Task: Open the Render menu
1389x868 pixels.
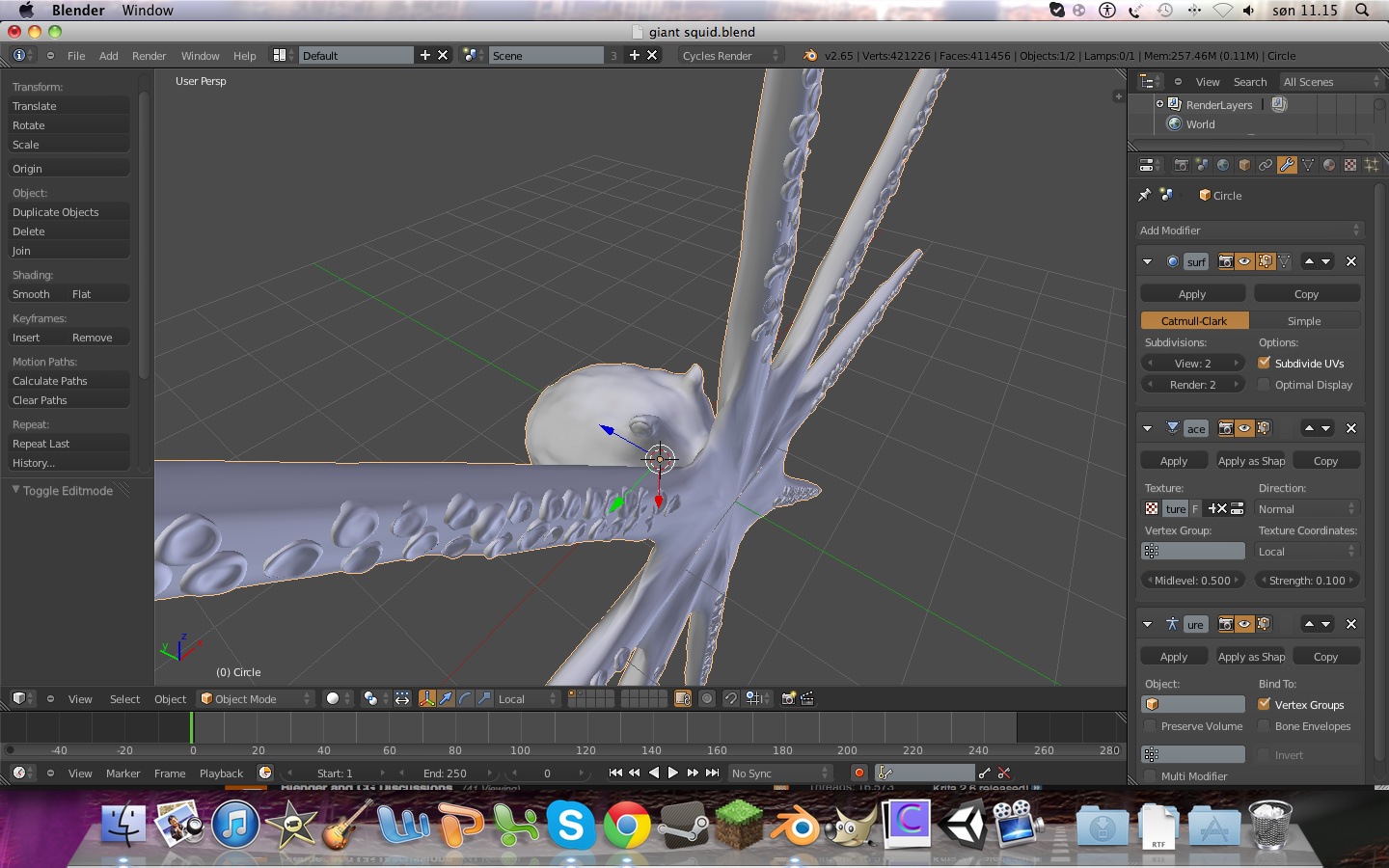Action: tap(149, 56)
